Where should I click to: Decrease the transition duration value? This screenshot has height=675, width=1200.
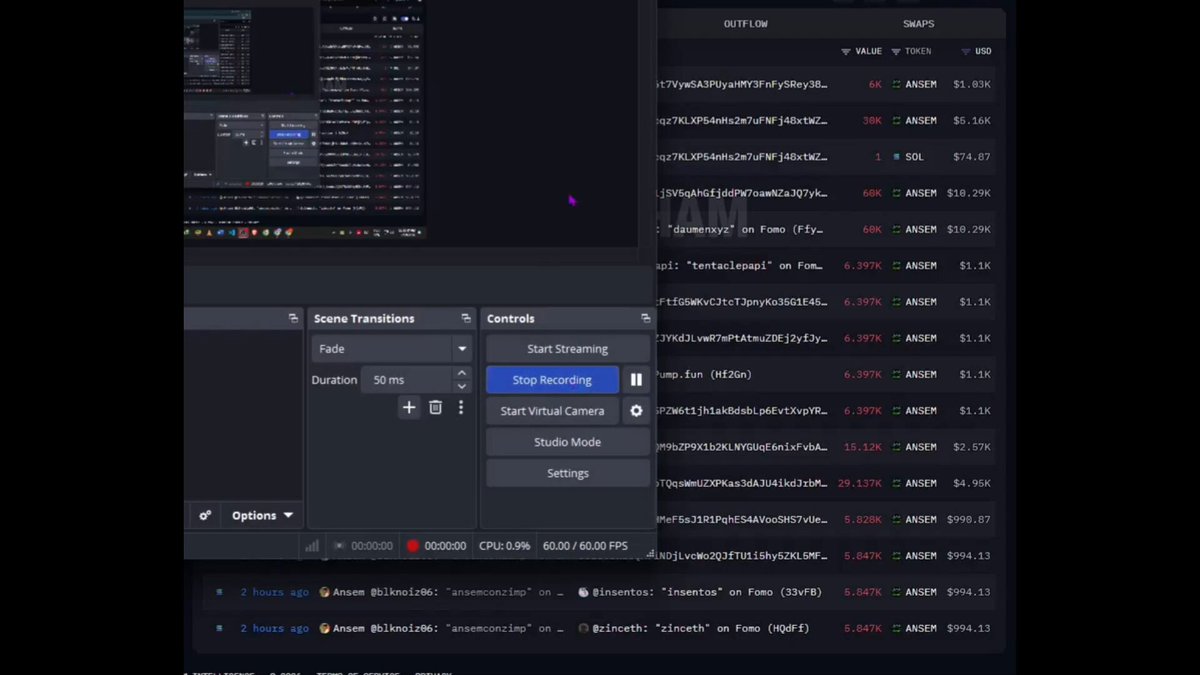point(462,386)
